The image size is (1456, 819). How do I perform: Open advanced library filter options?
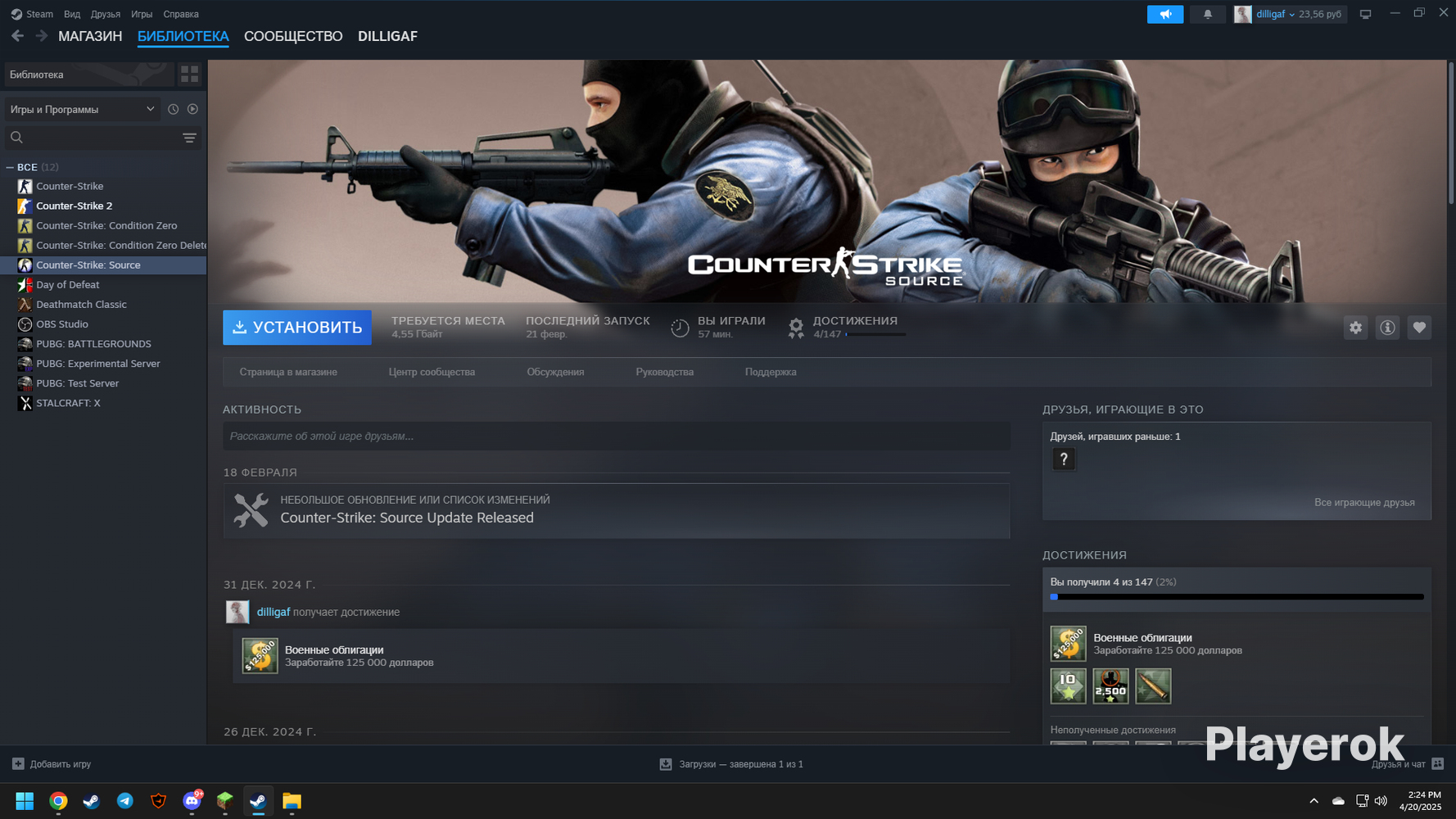pyautogui.click(x=189, y=138)
